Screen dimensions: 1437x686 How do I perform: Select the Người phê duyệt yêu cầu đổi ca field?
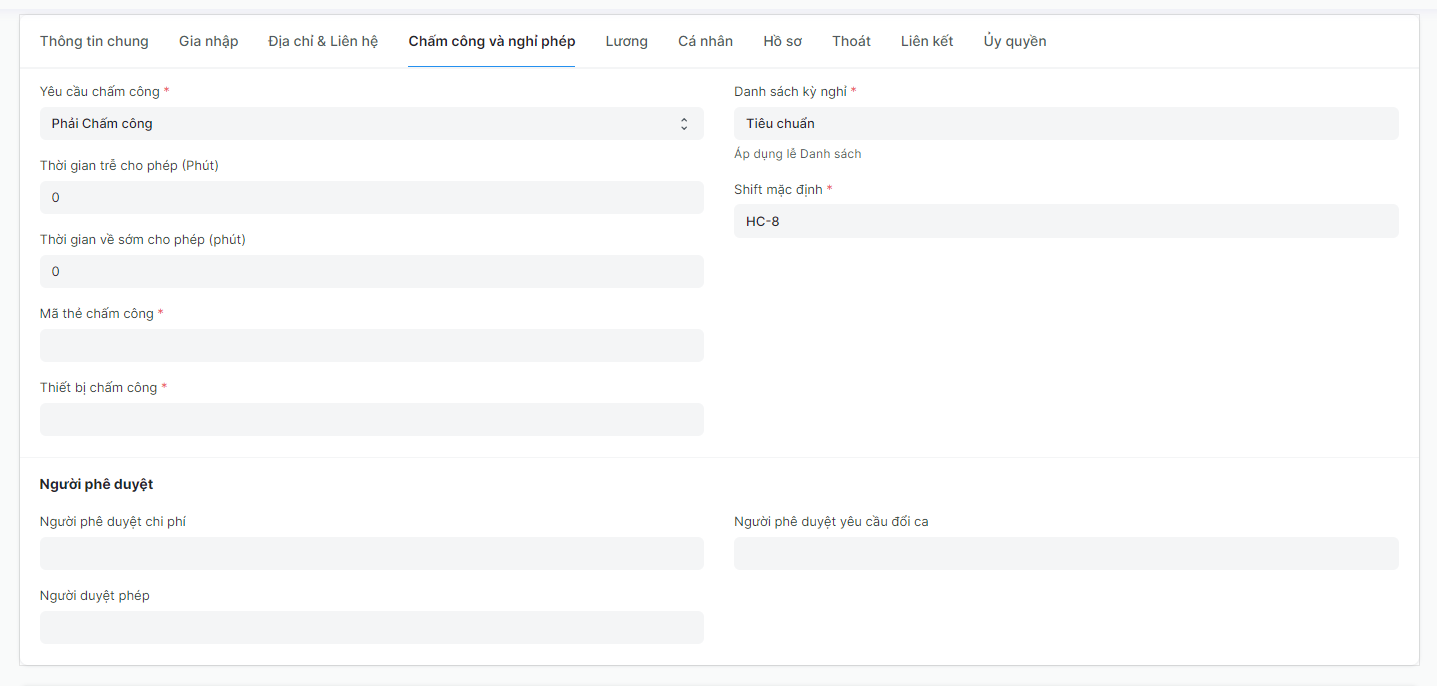(1065, 554)
